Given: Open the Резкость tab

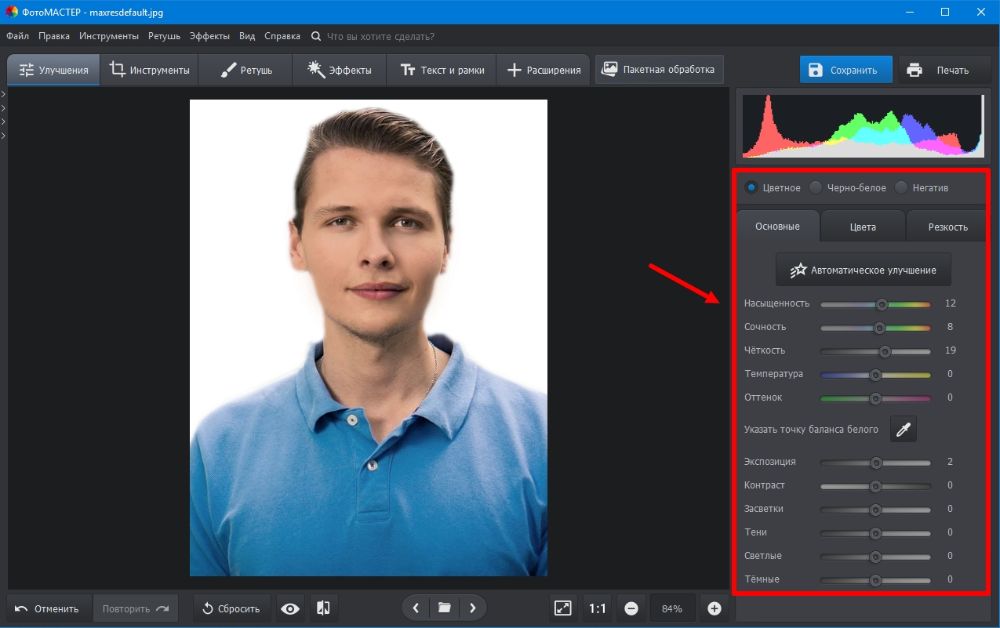Looking at the screenshot, I should coord(947,227).
